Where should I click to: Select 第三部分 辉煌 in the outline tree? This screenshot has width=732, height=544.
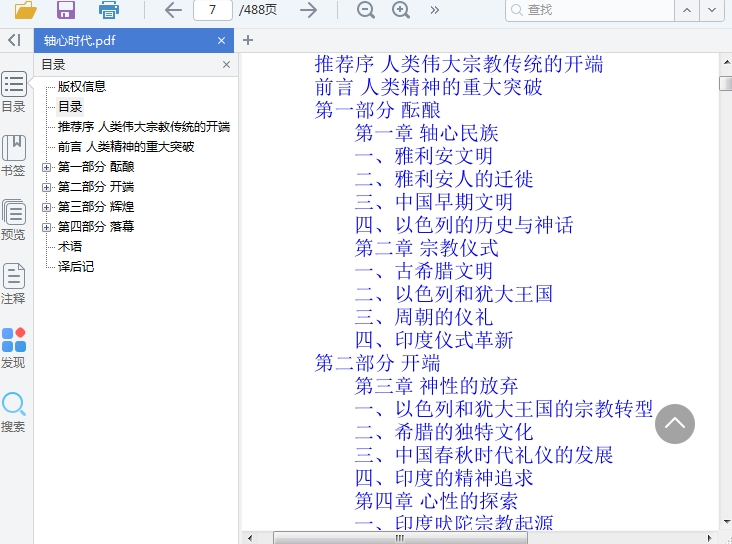(96, 206)
